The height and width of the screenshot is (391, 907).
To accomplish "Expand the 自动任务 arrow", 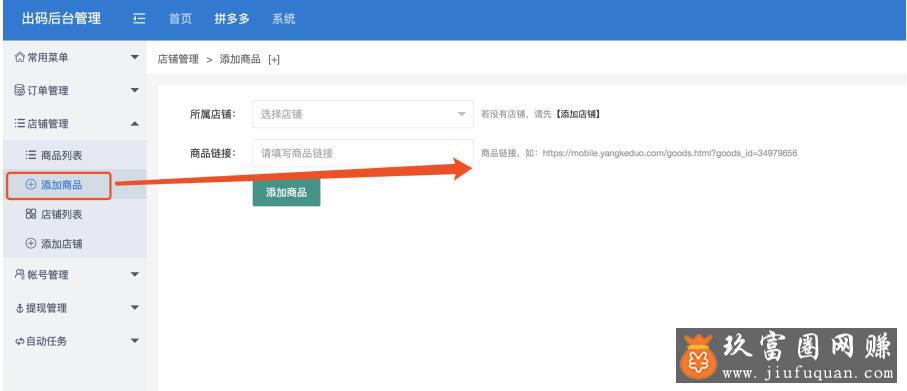I will (135, 341).
